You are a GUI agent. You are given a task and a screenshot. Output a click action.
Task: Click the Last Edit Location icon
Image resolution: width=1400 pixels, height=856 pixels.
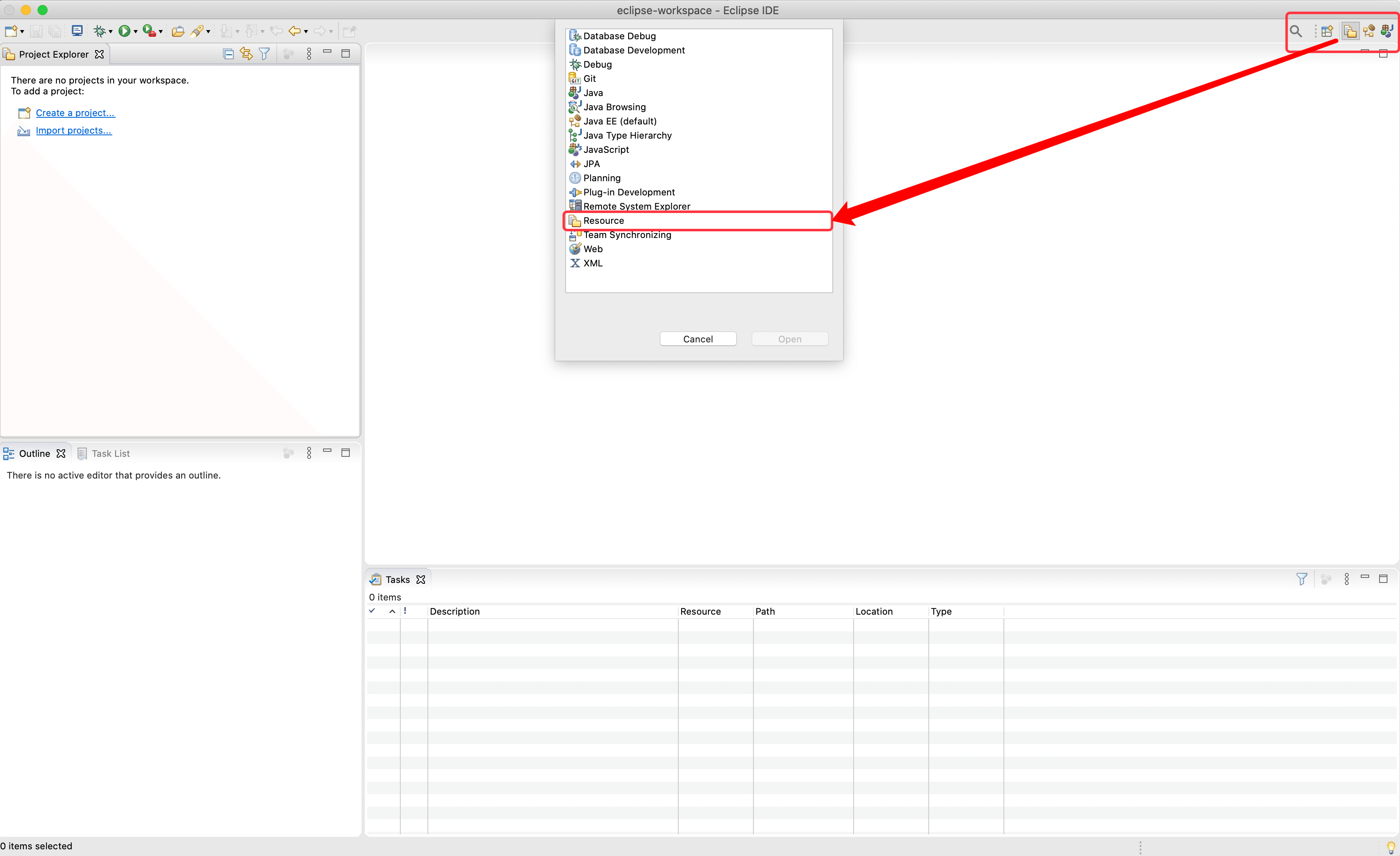pos(277,31)
